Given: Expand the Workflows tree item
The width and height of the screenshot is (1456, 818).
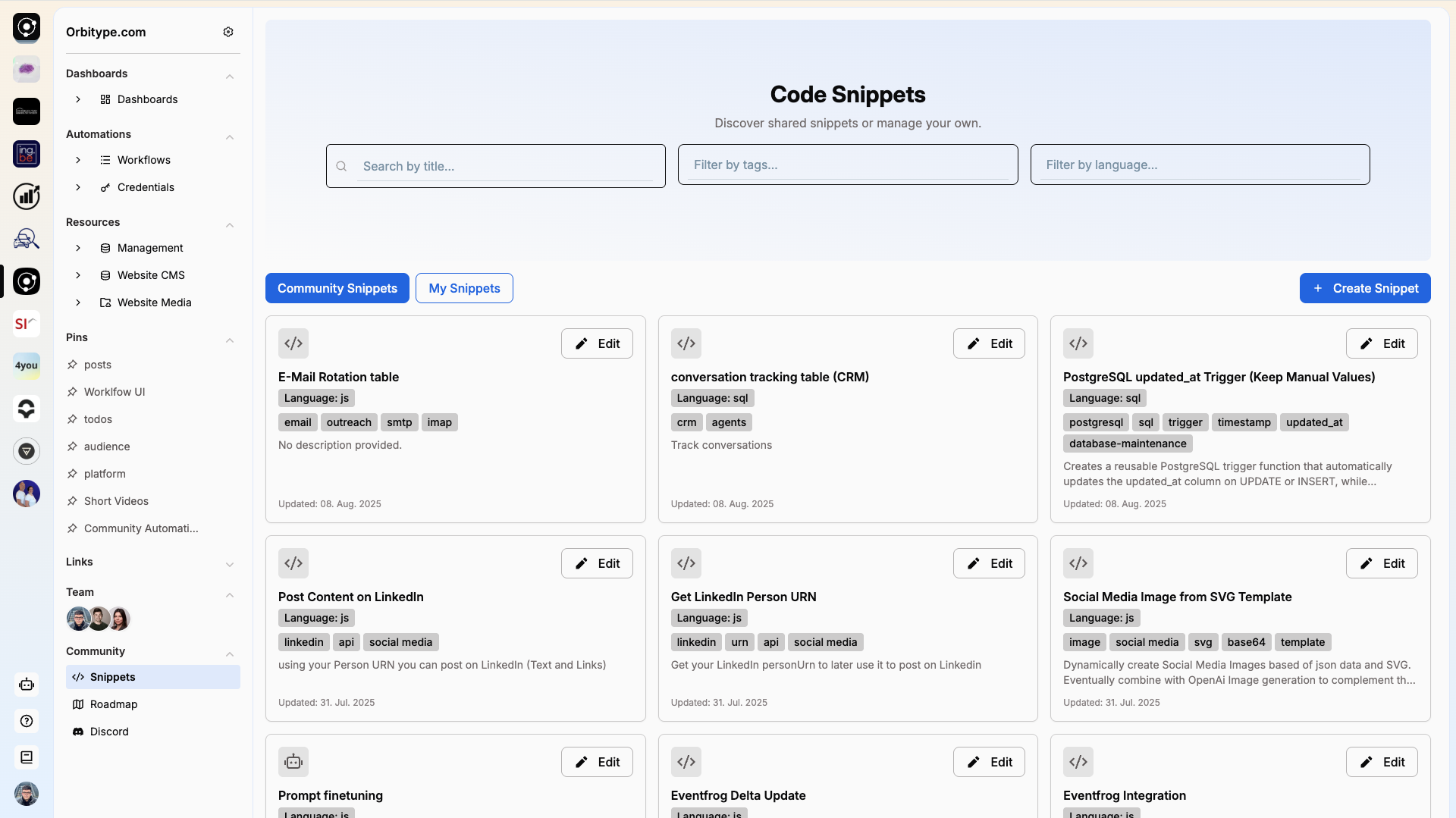Looking at the screenshot, I should (78, 160).
